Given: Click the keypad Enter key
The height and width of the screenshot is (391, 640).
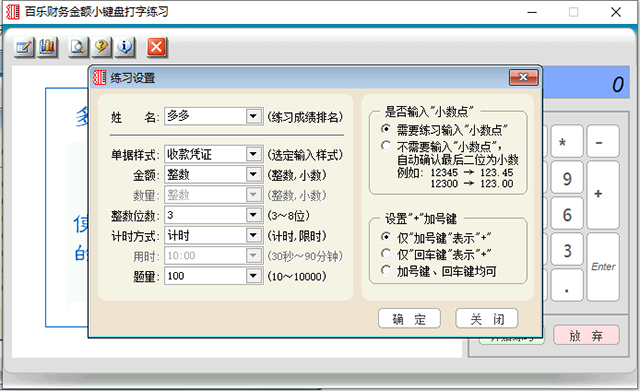Looking at the screenshot, I should tap(603, 268).
